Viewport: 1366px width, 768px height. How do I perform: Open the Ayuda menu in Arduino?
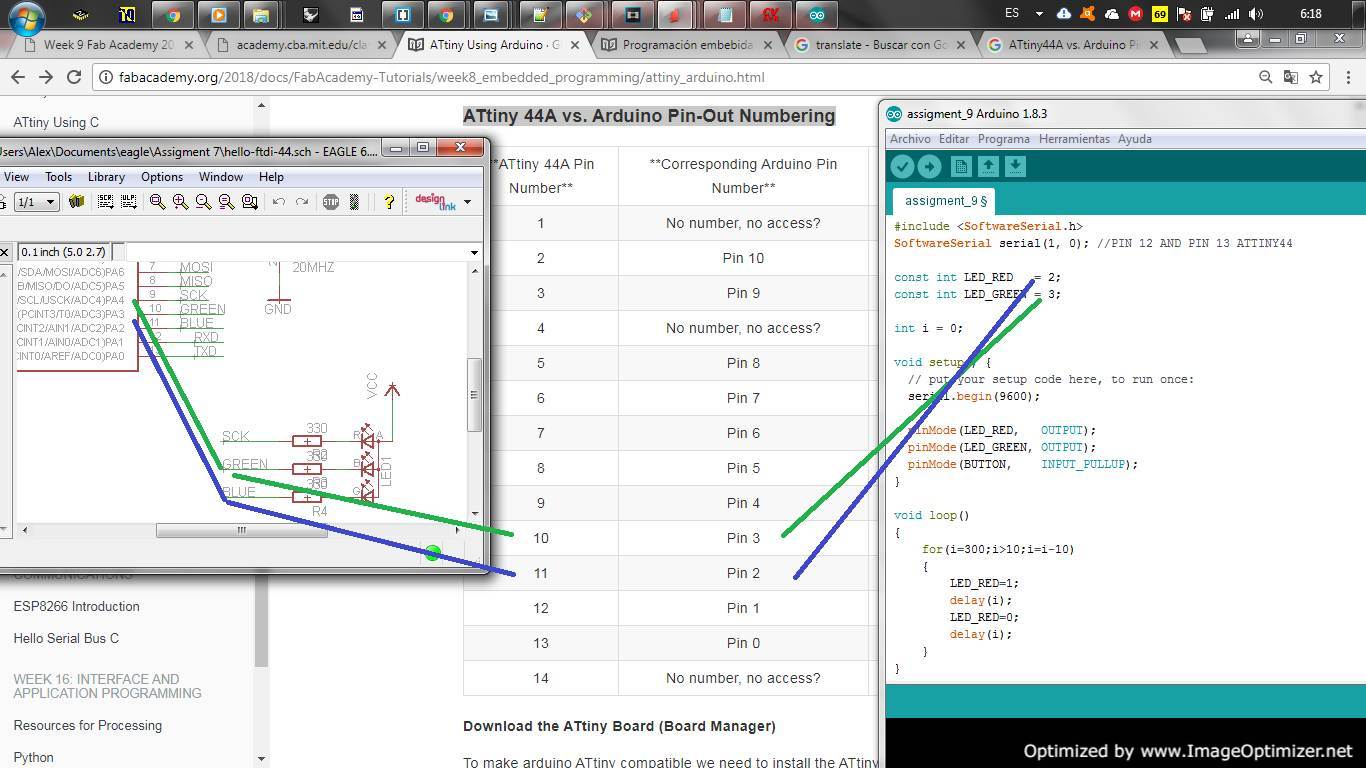click(x=1134, y=139)
